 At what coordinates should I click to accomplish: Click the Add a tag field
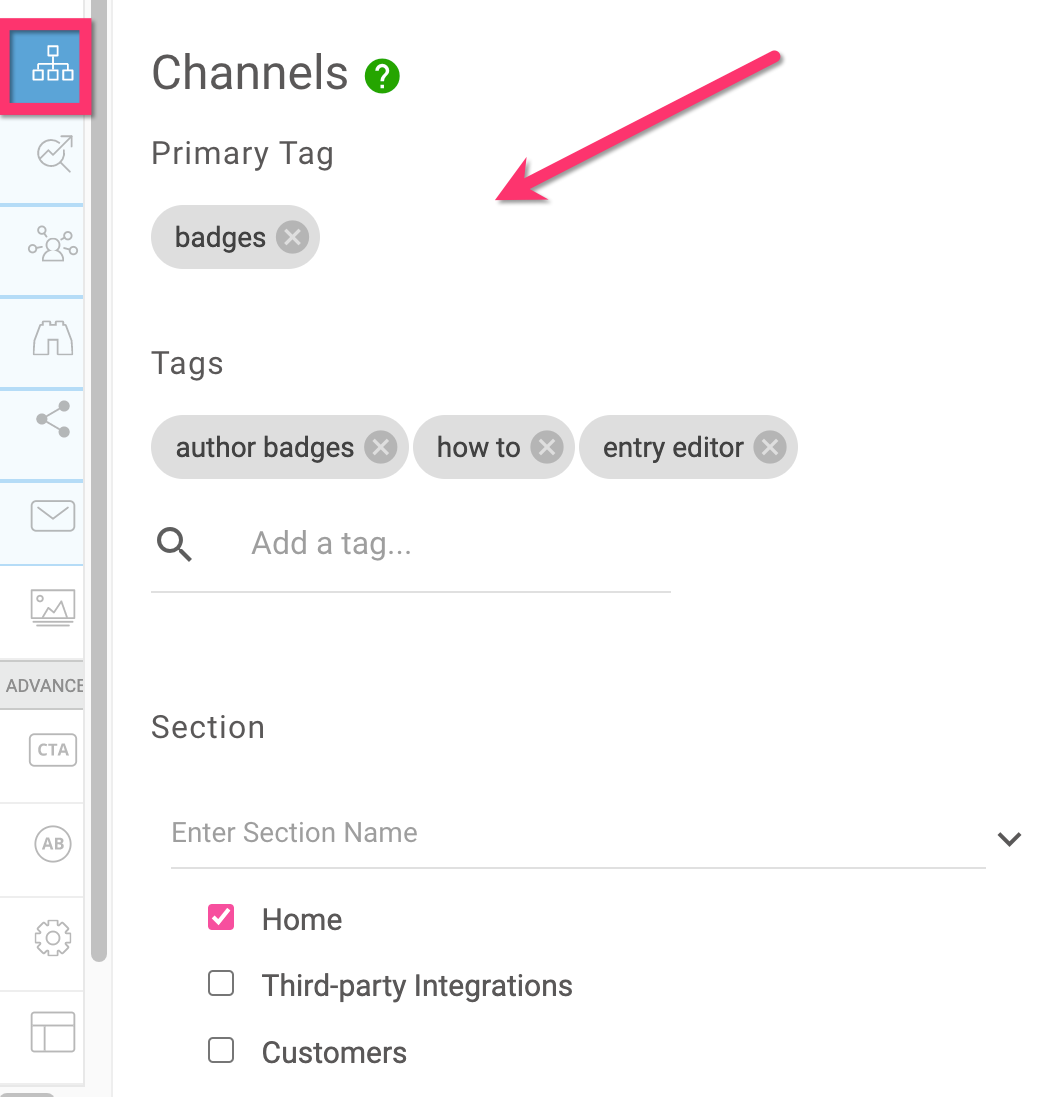440,544
